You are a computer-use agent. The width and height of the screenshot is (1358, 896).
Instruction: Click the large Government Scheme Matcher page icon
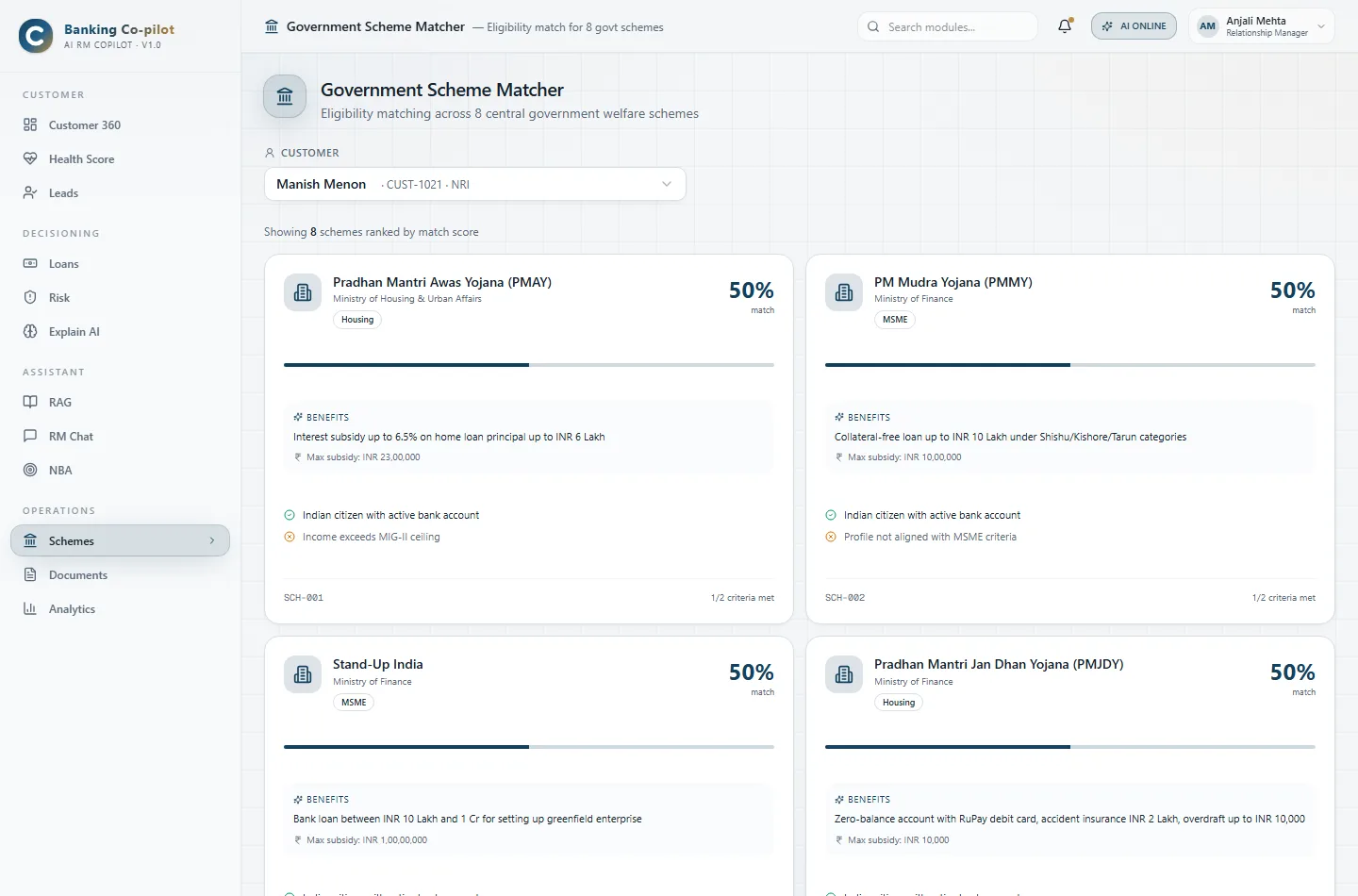pos(285,96)
